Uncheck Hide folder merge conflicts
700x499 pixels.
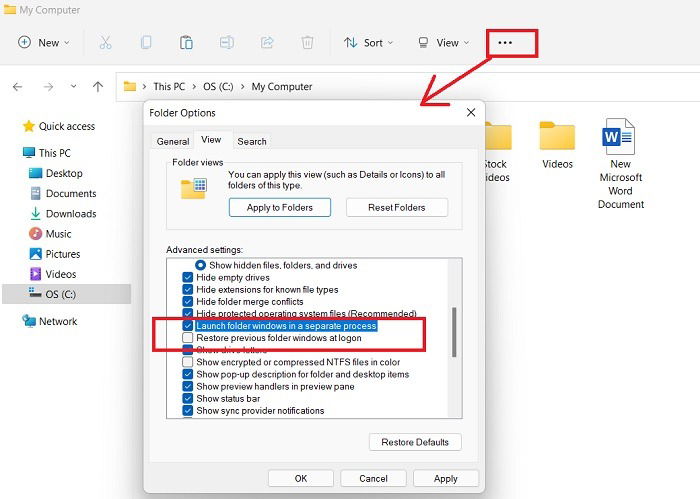click(x=188, y=302)
